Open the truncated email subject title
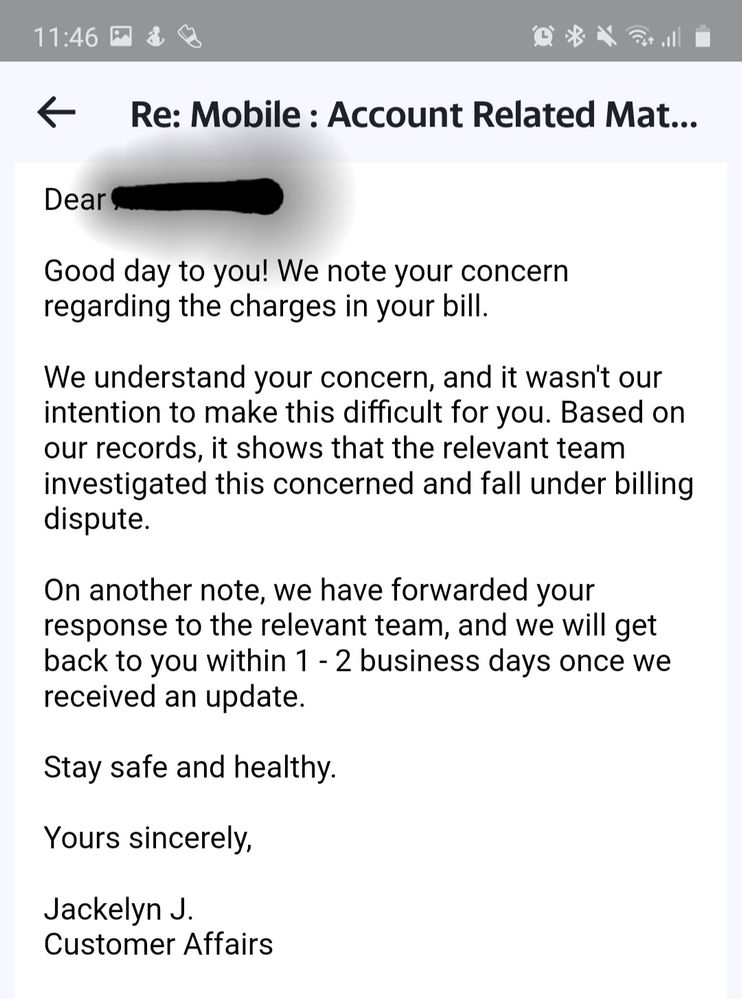This screenshot has width=742, height=999. pyautogui.click(x=414, y=115)
